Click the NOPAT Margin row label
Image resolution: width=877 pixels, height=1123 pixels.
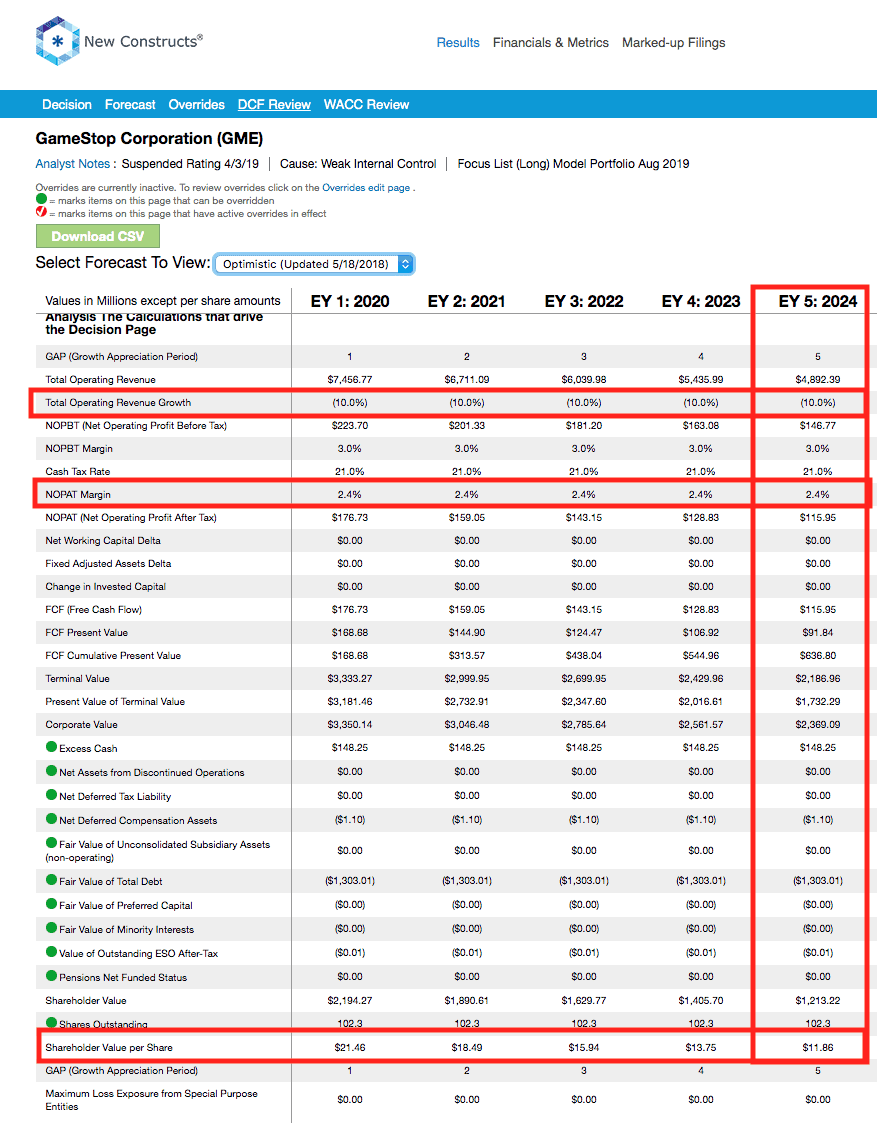pyautogui.click(x=78, y=494)
